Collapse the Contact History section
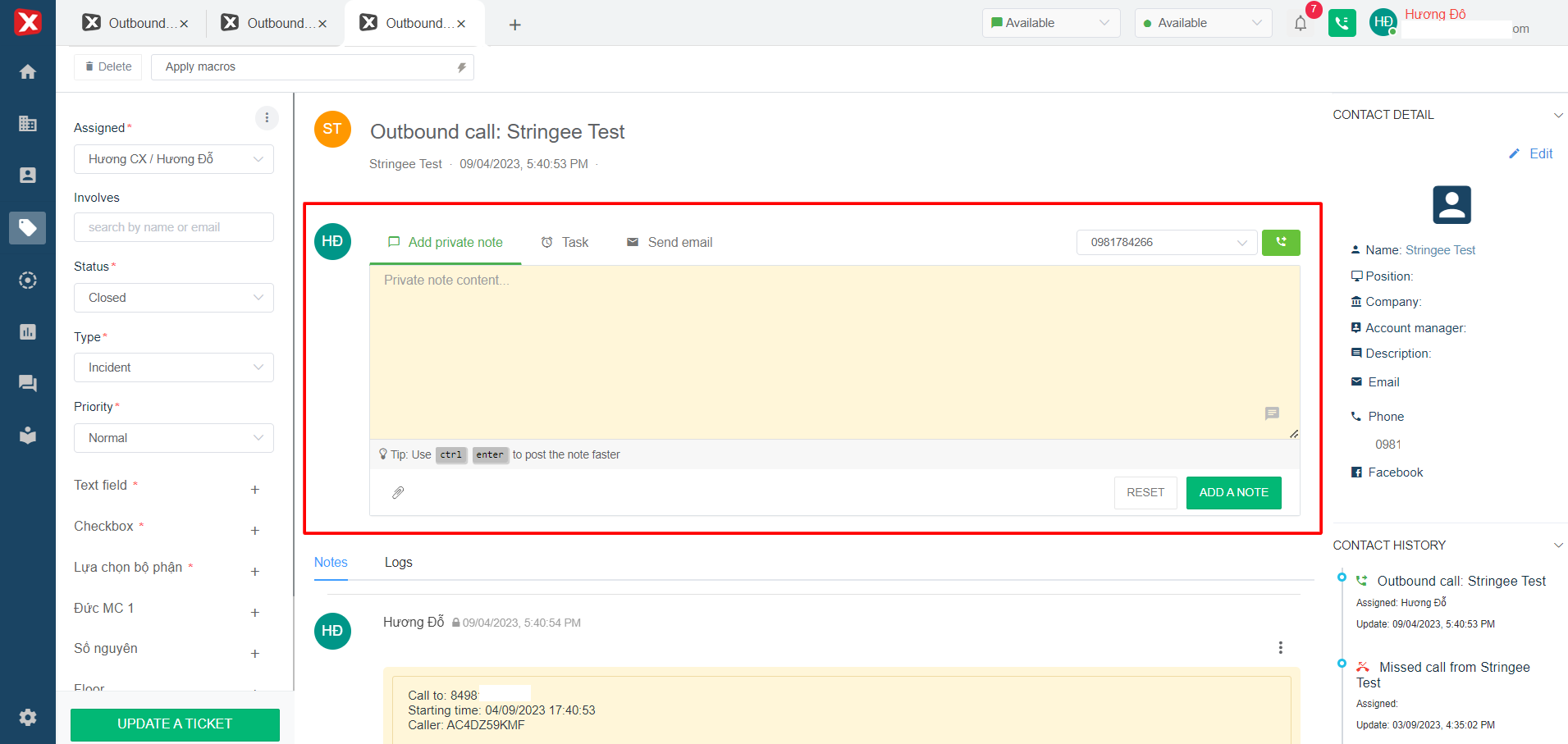 click(x=1558, y=545)
